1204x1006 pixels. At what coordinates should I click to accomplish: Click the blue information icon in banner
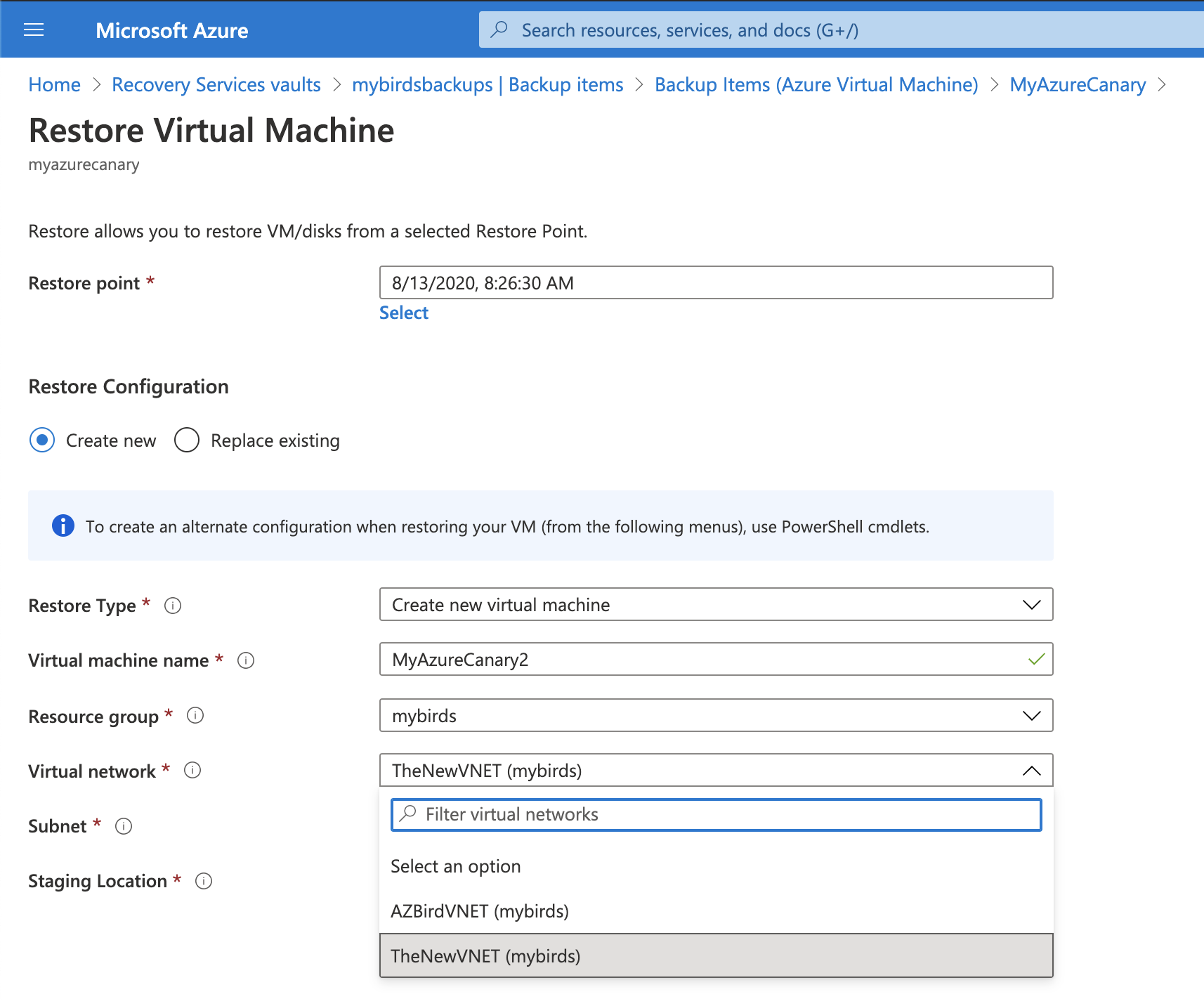click(63, 525)
